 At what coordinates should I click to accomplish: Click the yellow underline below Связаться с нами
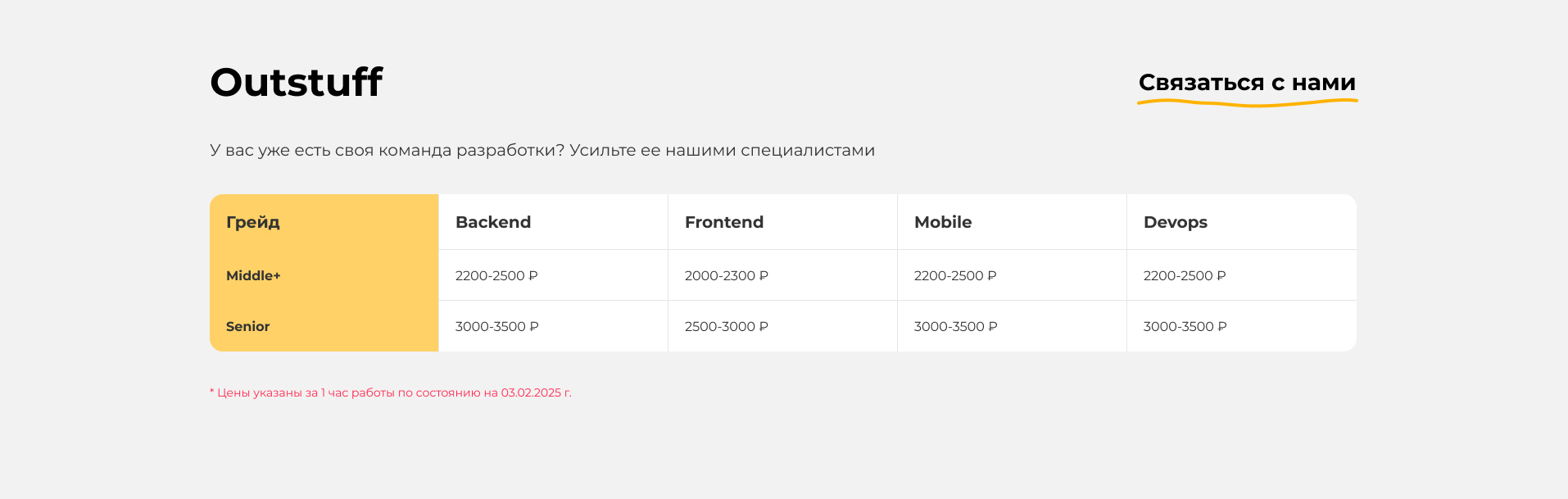pos(1246,102)
